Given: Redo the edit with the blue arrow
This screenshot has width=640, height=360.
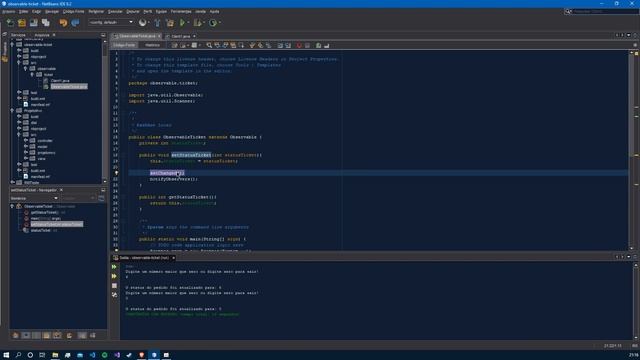Looking at the screenshot, I should [x=75, y=23].
